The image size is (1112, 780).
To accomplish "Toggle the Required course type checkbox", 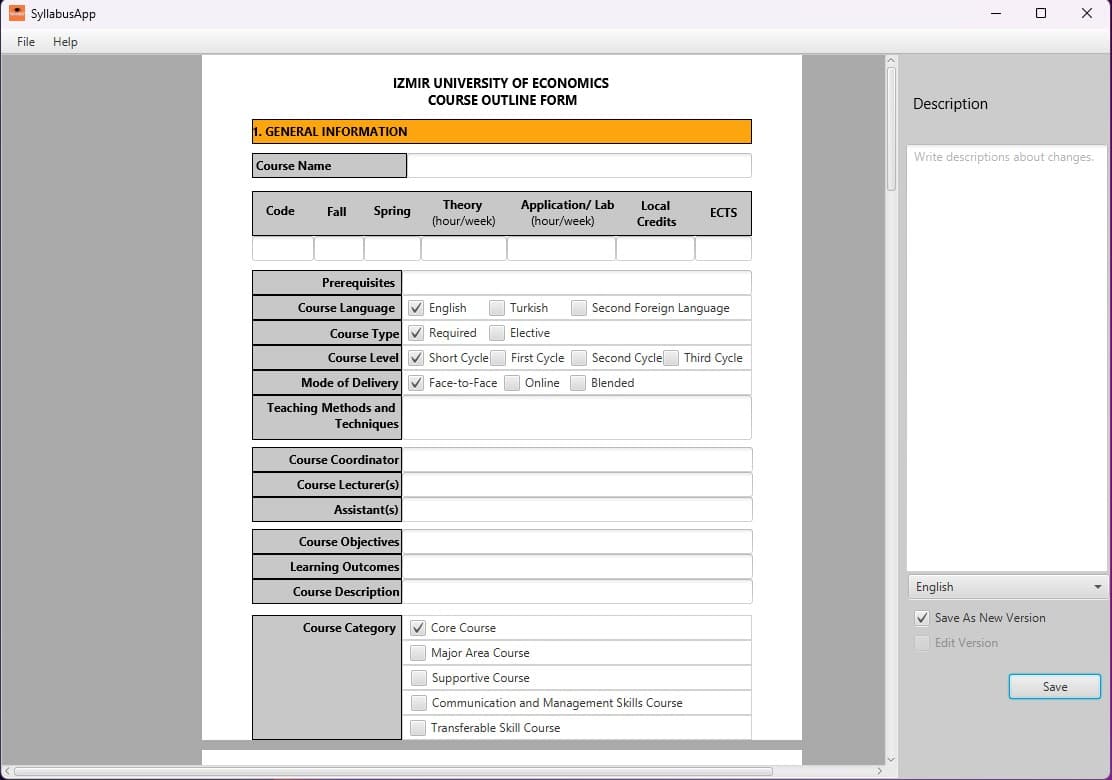I will point(416,333).
